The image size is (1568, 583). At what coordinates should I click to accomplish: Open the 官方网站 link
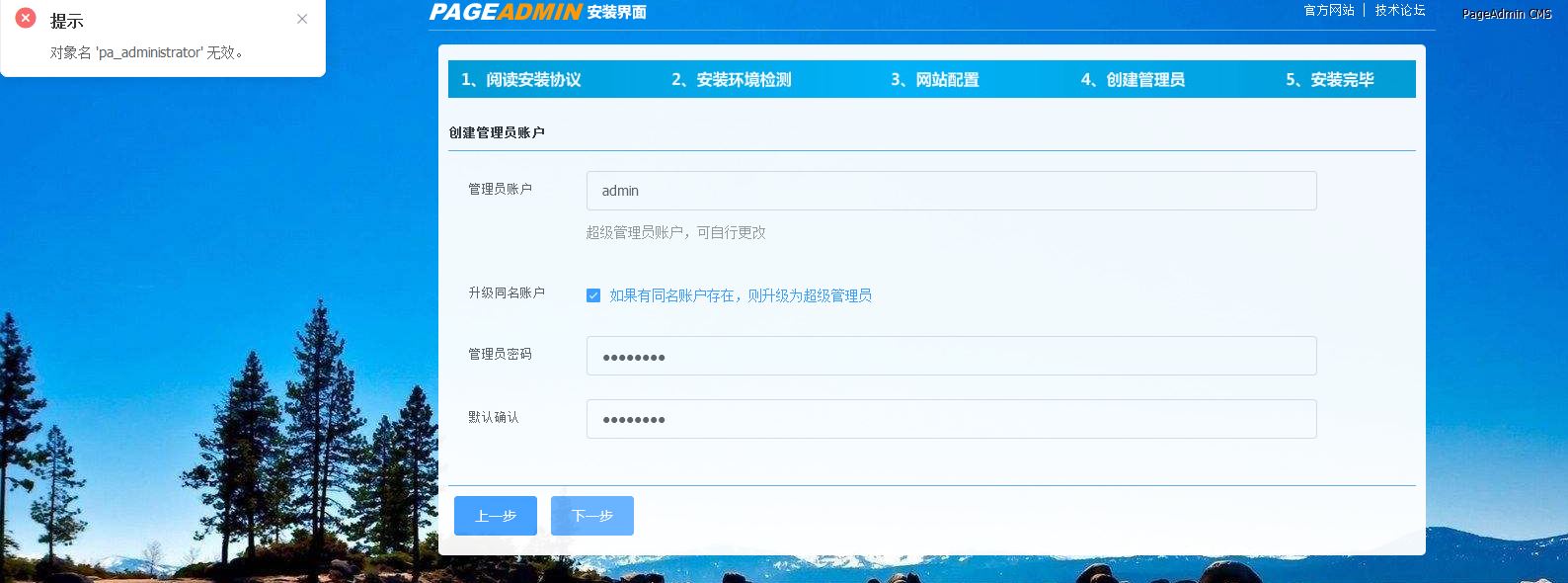pos(1329,10)
